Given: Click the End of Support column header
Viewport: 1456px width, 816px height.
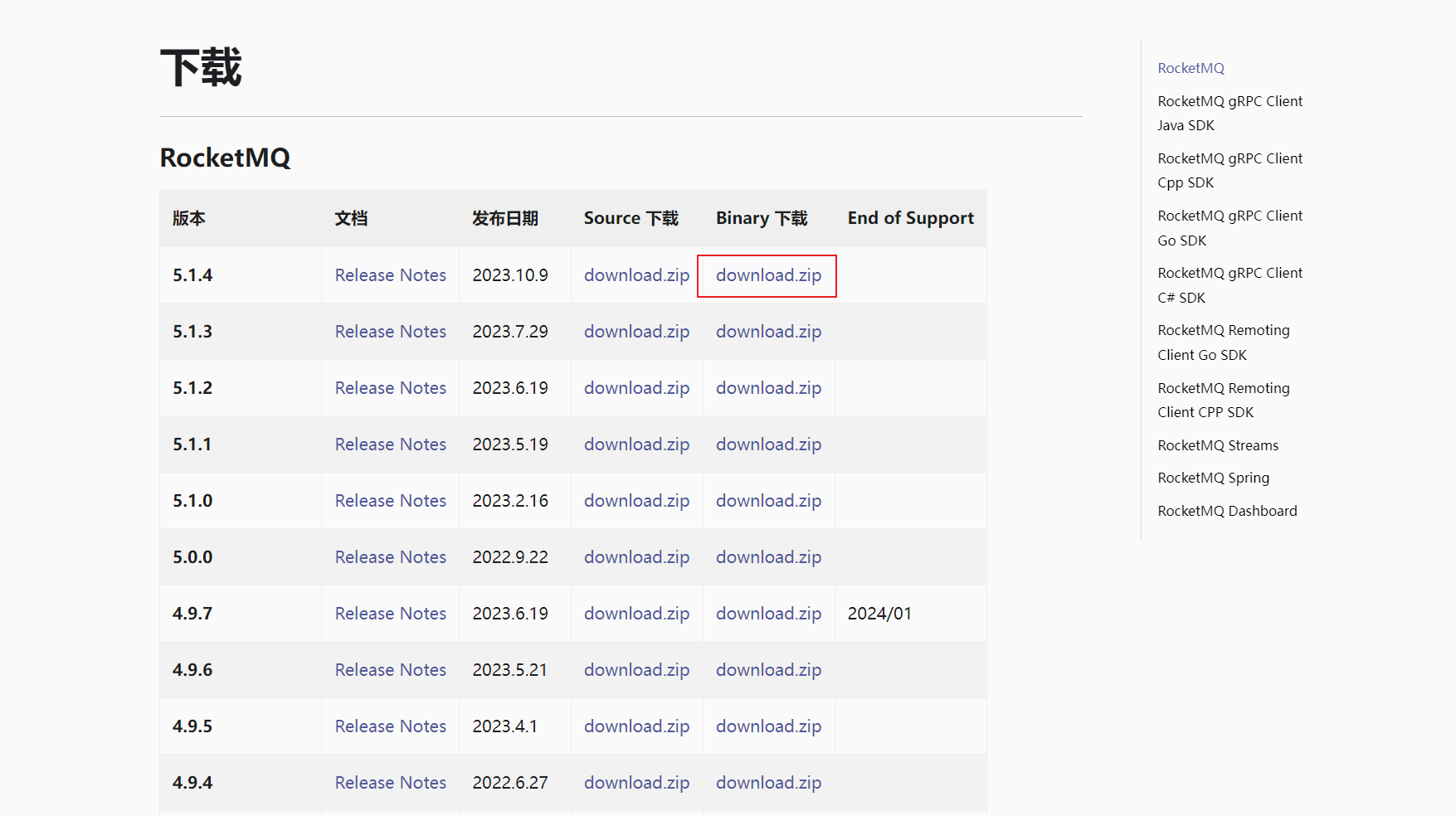Looking at the screenshot, I should (x=910, y=218).
